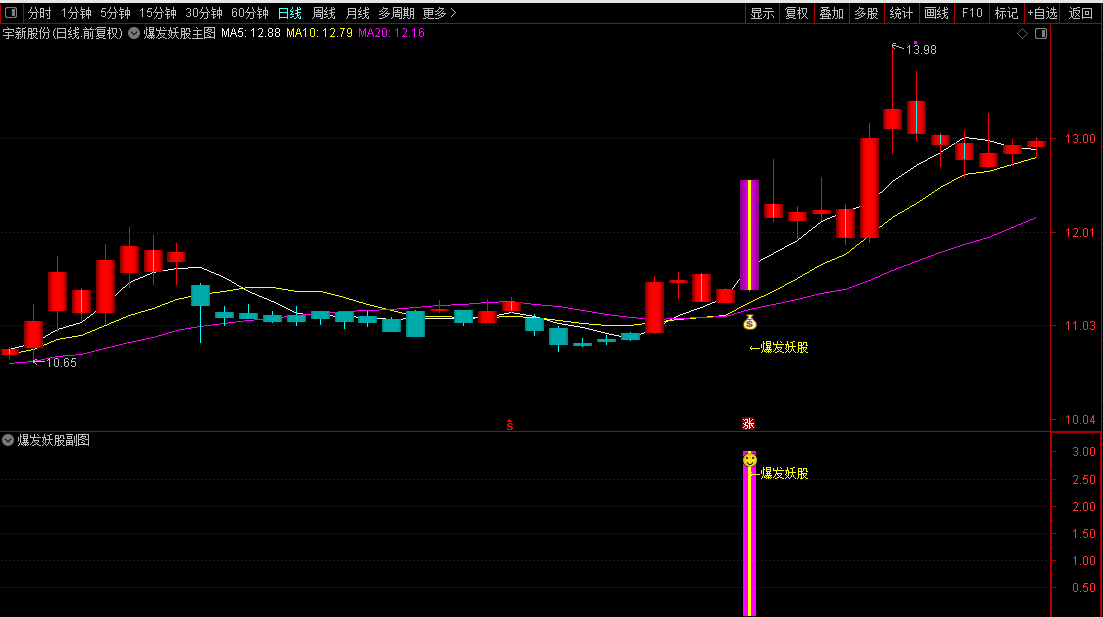
Task: Click the 1.00 sub-chart axis value
Action: tap(1083, 561)
